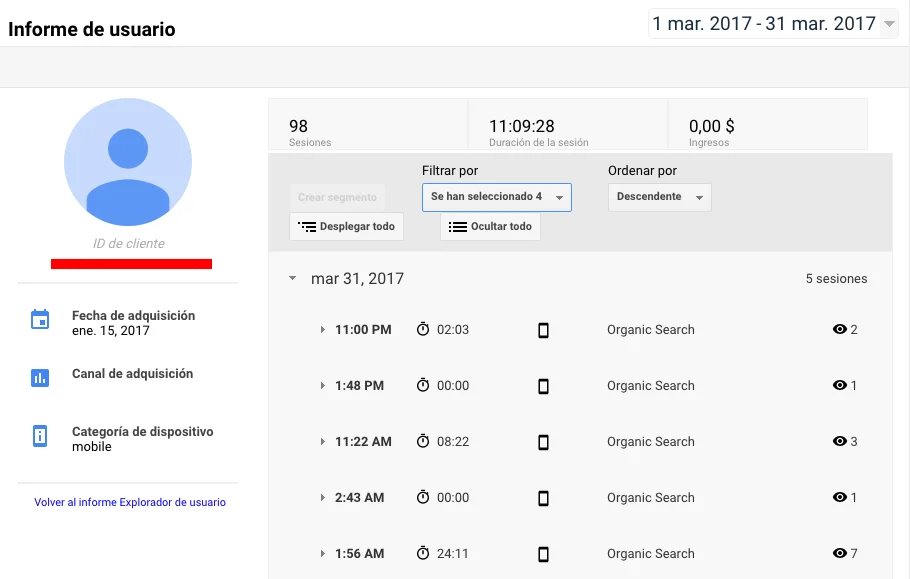The height and width of the screenshot is (579, 910).
Task: Click the calendar icon beside Fecha de adquisición
Action: pos(40,320)
